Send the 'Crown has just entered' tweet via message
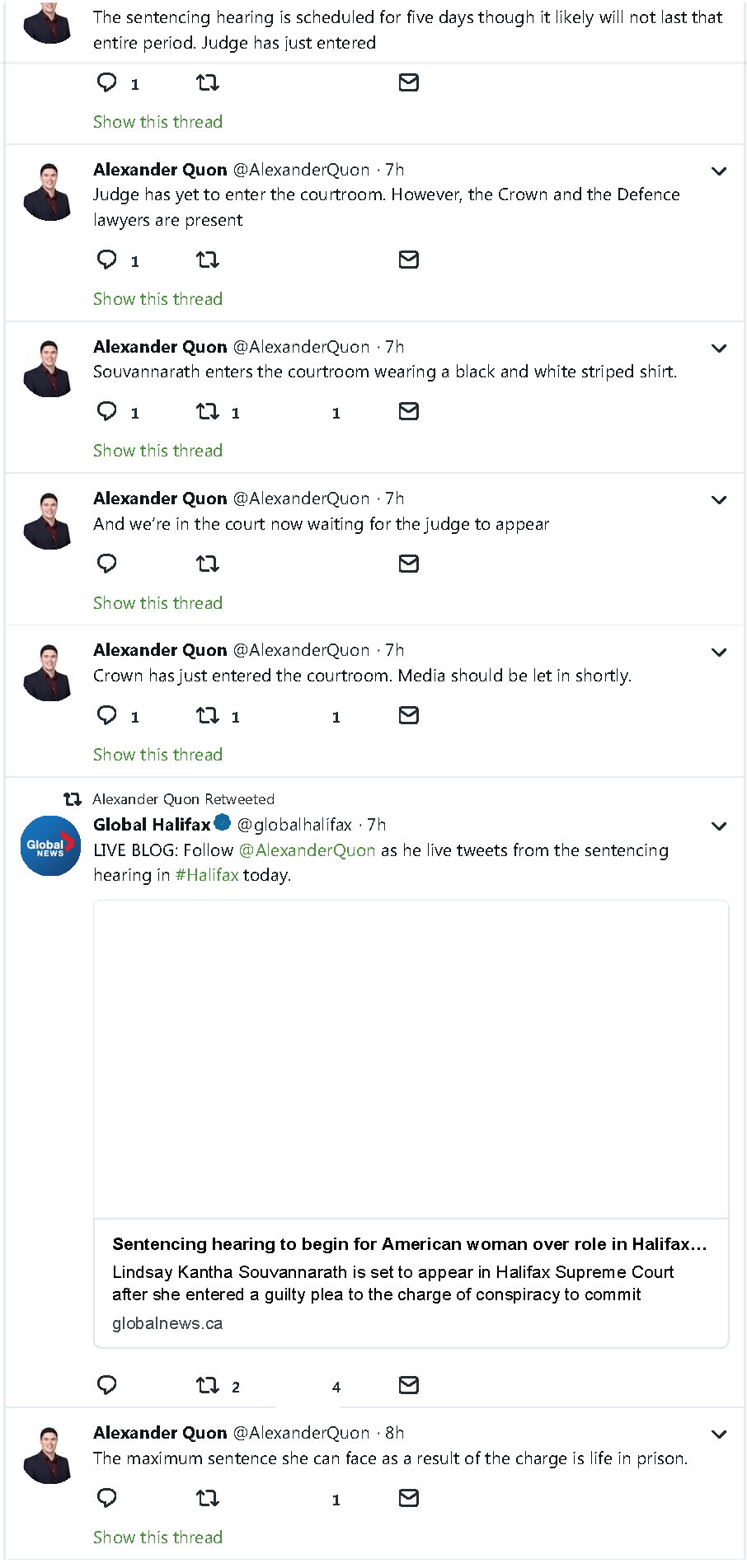The image size is (747, 1568). (x=408, y=715)
